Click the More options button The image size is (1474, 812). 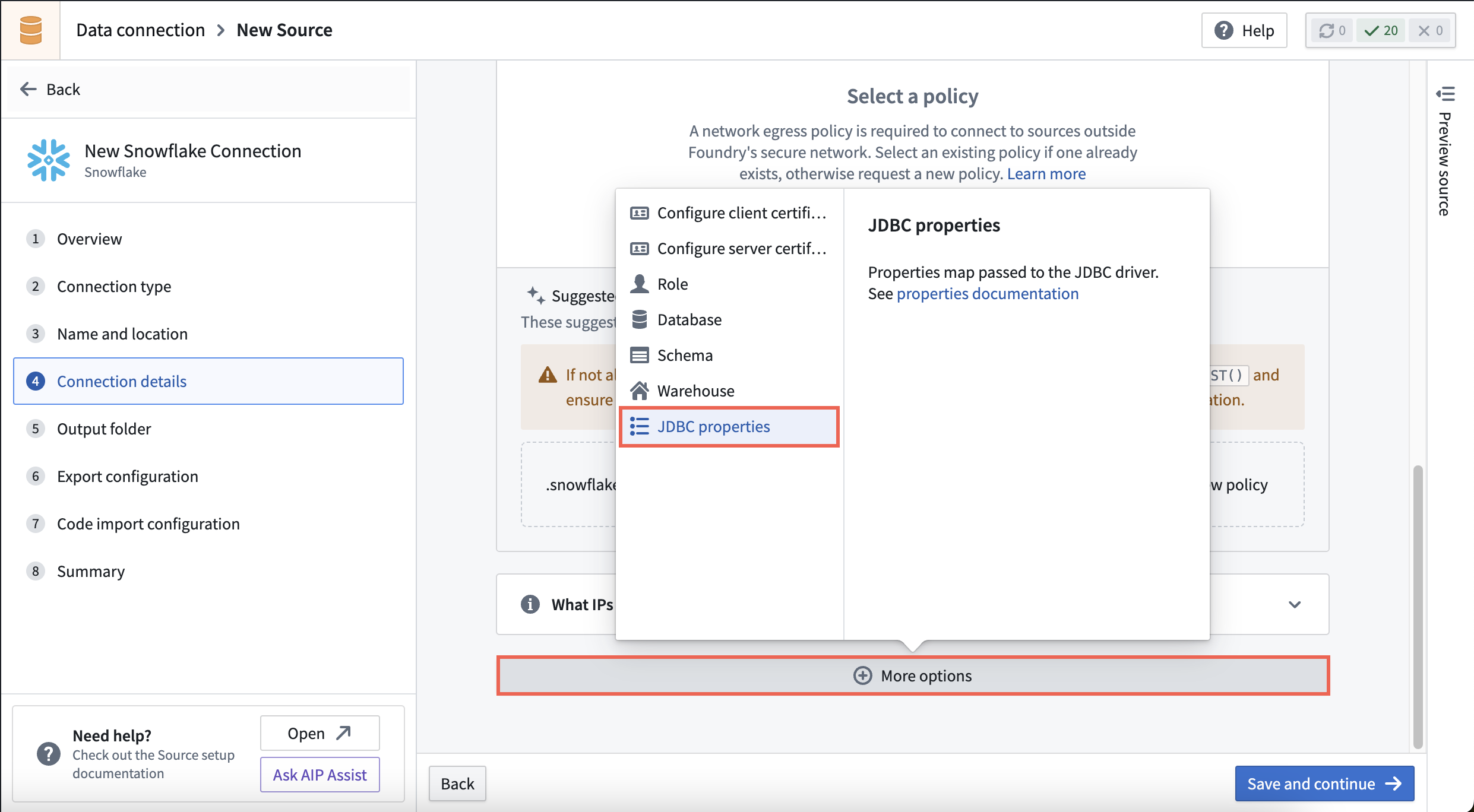(x=913, y=675)
